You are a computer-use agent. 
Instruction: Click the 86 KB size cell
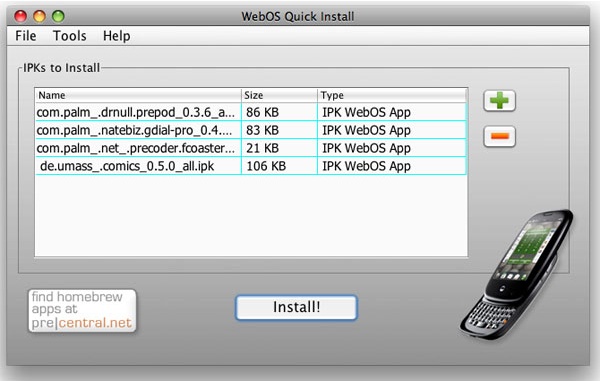[x=279, y=112]
